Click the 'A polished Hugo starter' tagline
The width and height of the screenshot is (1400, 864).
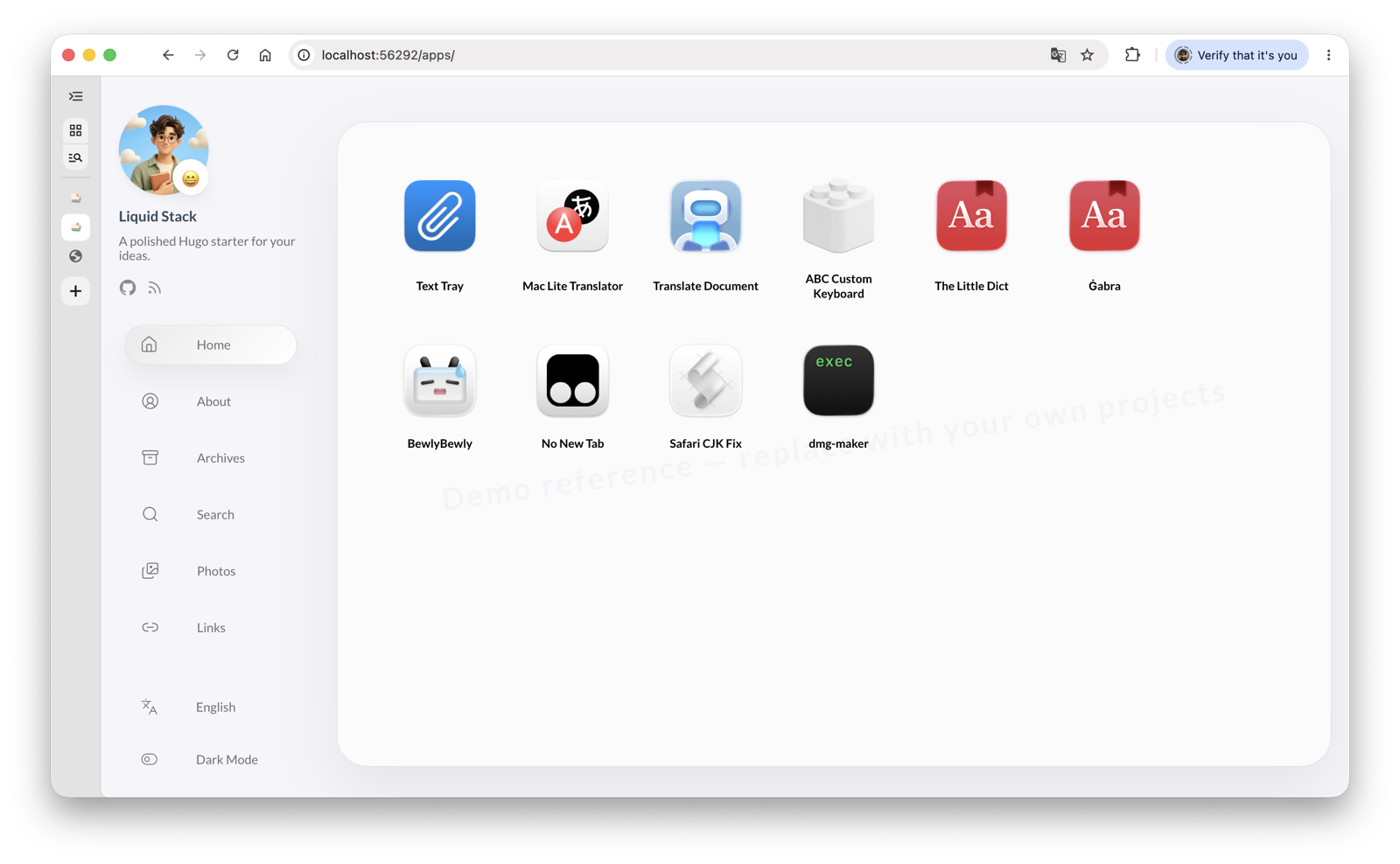pyautogui.click(x=207, y=248)
